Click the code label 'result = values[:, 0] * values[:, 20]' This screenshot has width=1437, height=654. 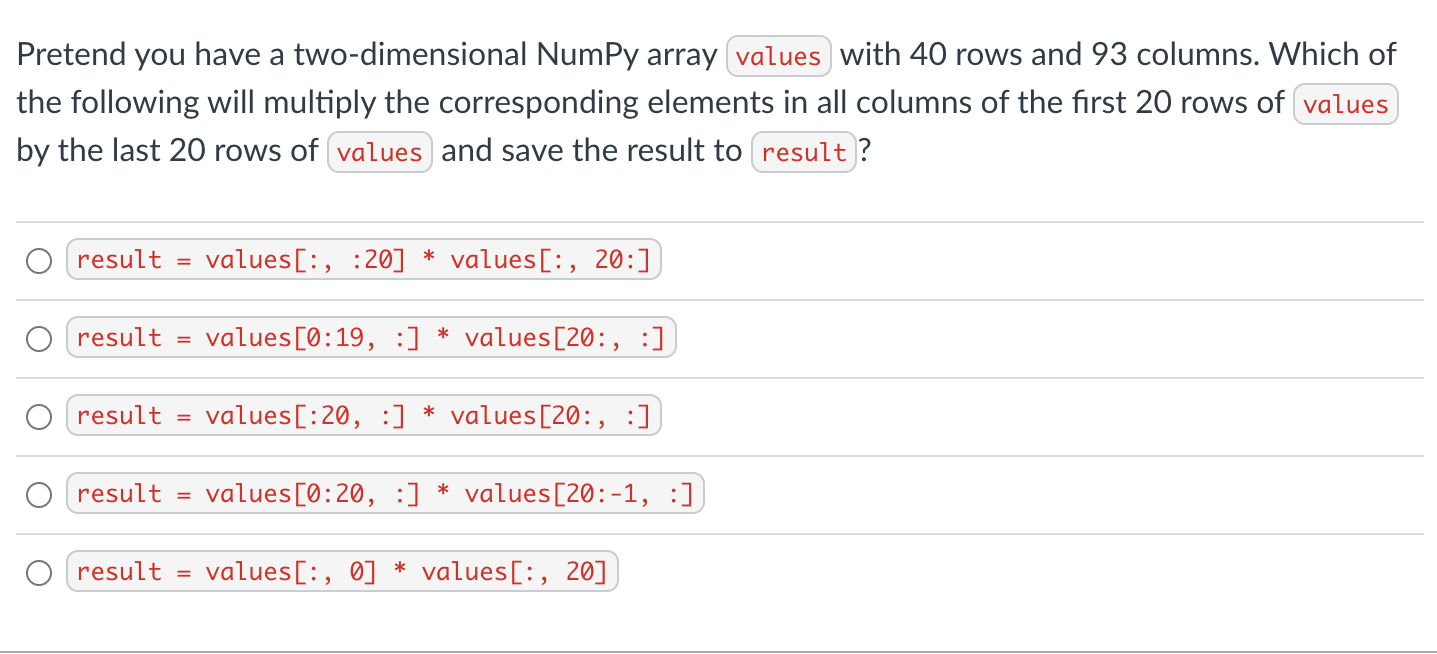(x=342, y=572)
